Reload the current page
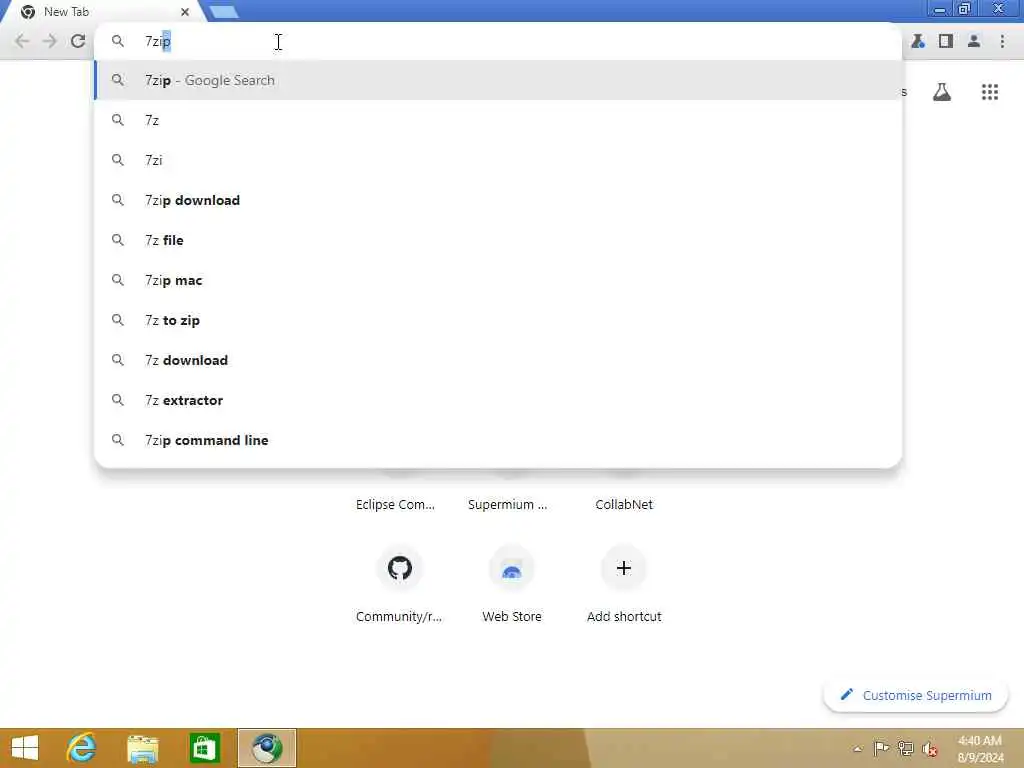1024x768 pixels. click(x=78, y=41)
